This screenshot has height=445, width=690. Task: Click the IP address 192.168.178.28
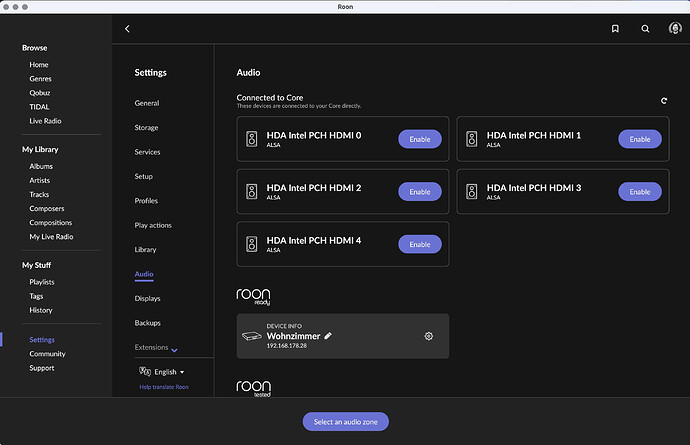click(286, 346)
